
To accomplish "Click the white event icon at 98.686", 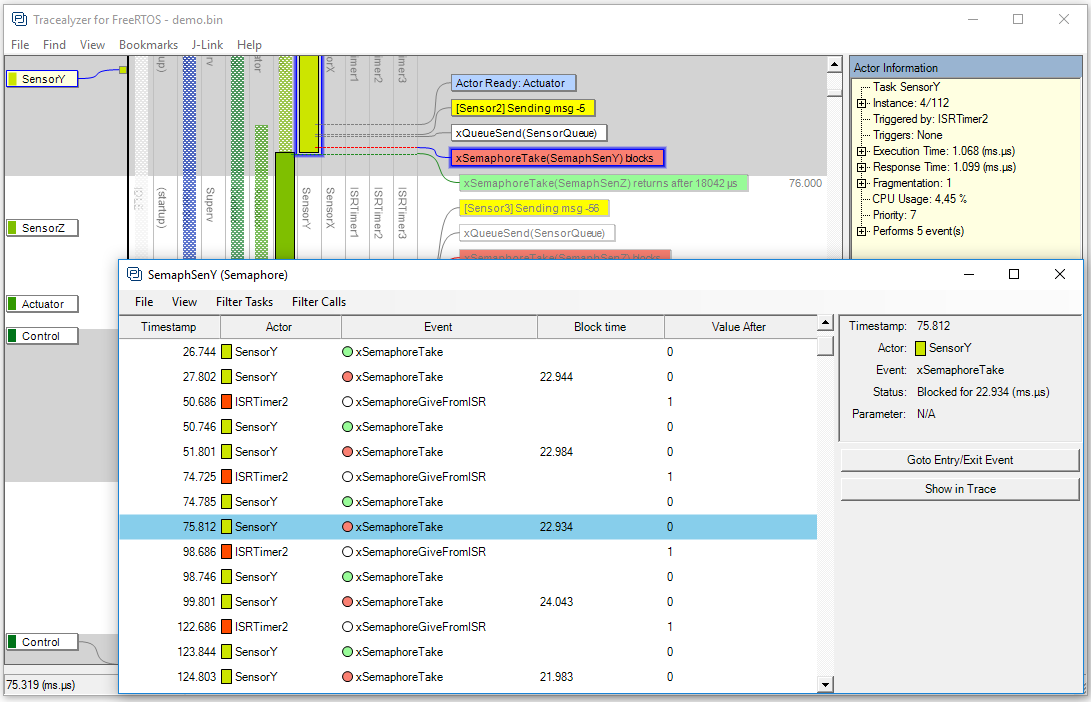I will click(347, 552).
